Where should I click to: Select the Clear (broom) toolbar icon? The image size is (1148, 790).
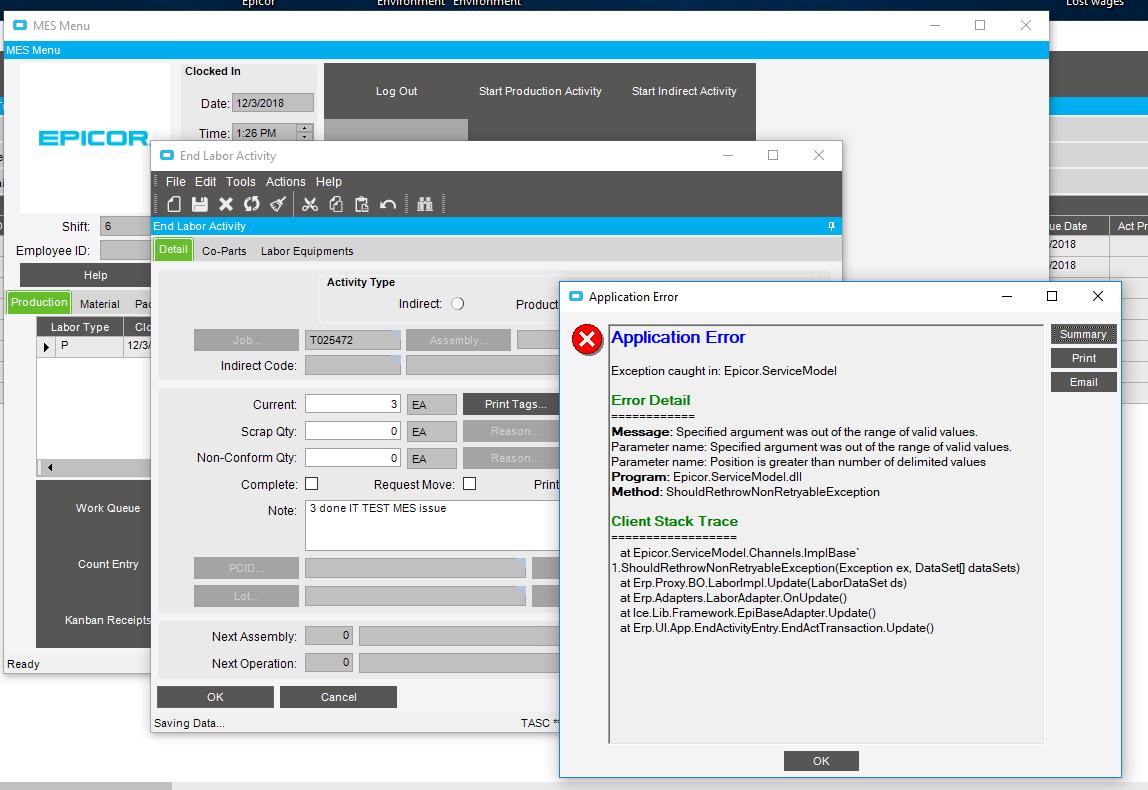pyautogui.click(x=277, y=203)
